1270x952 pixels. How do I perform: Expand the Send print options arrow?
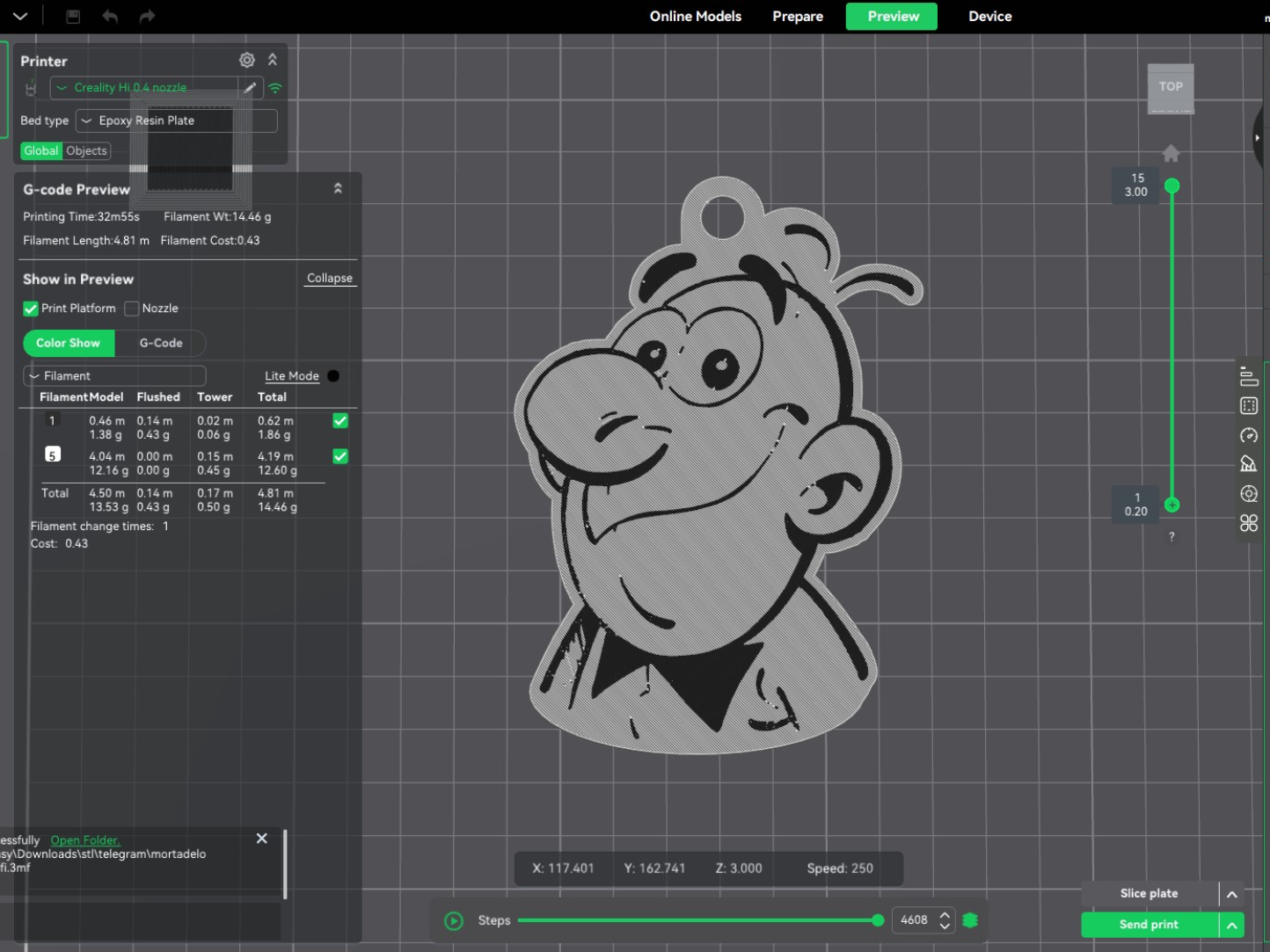(1232, 925)
